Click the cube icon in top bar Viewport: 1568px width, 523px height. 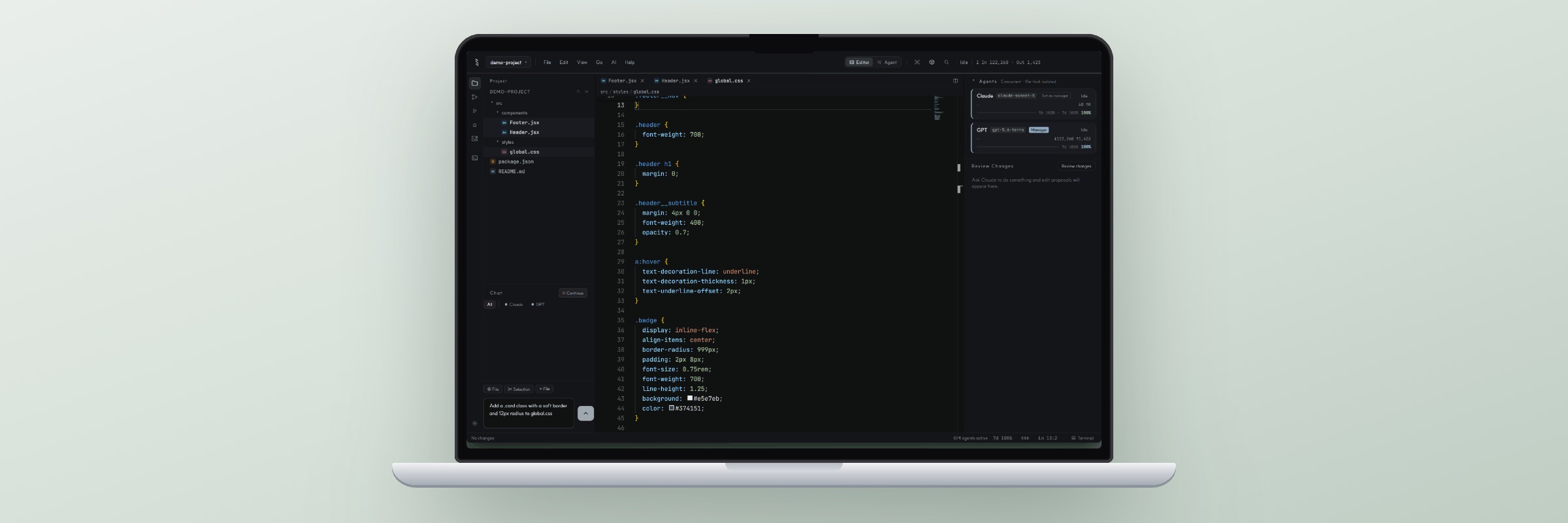coord(932,62)
